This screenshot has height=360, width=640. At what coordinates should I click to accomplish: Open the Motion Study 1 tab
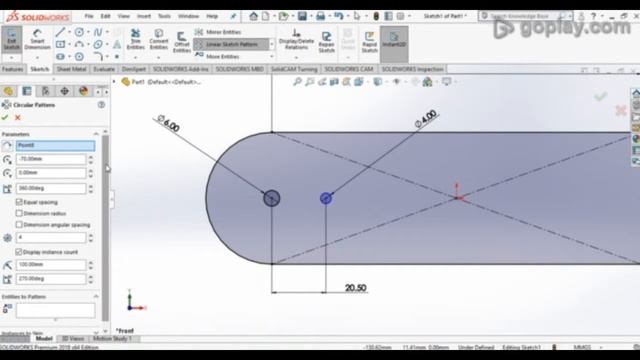(x=112, y=338)
